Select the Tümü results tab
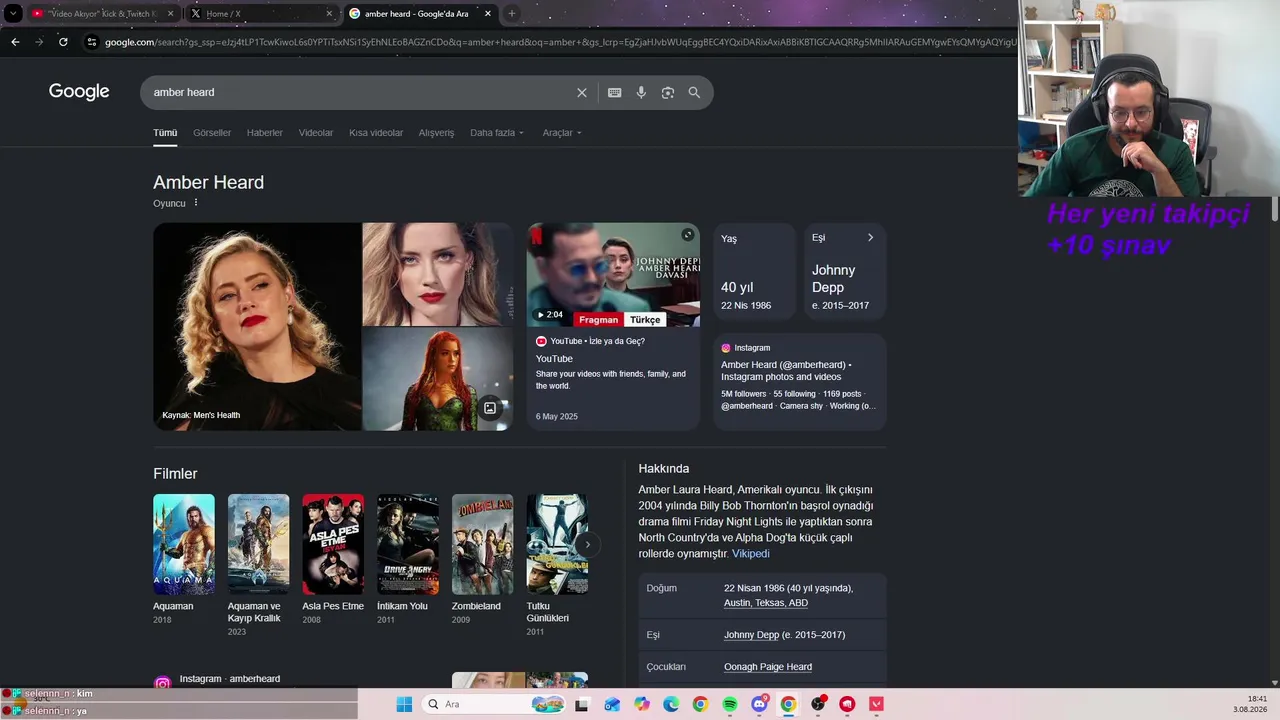Screen dimensions: 1280x720 click(165, 133)
